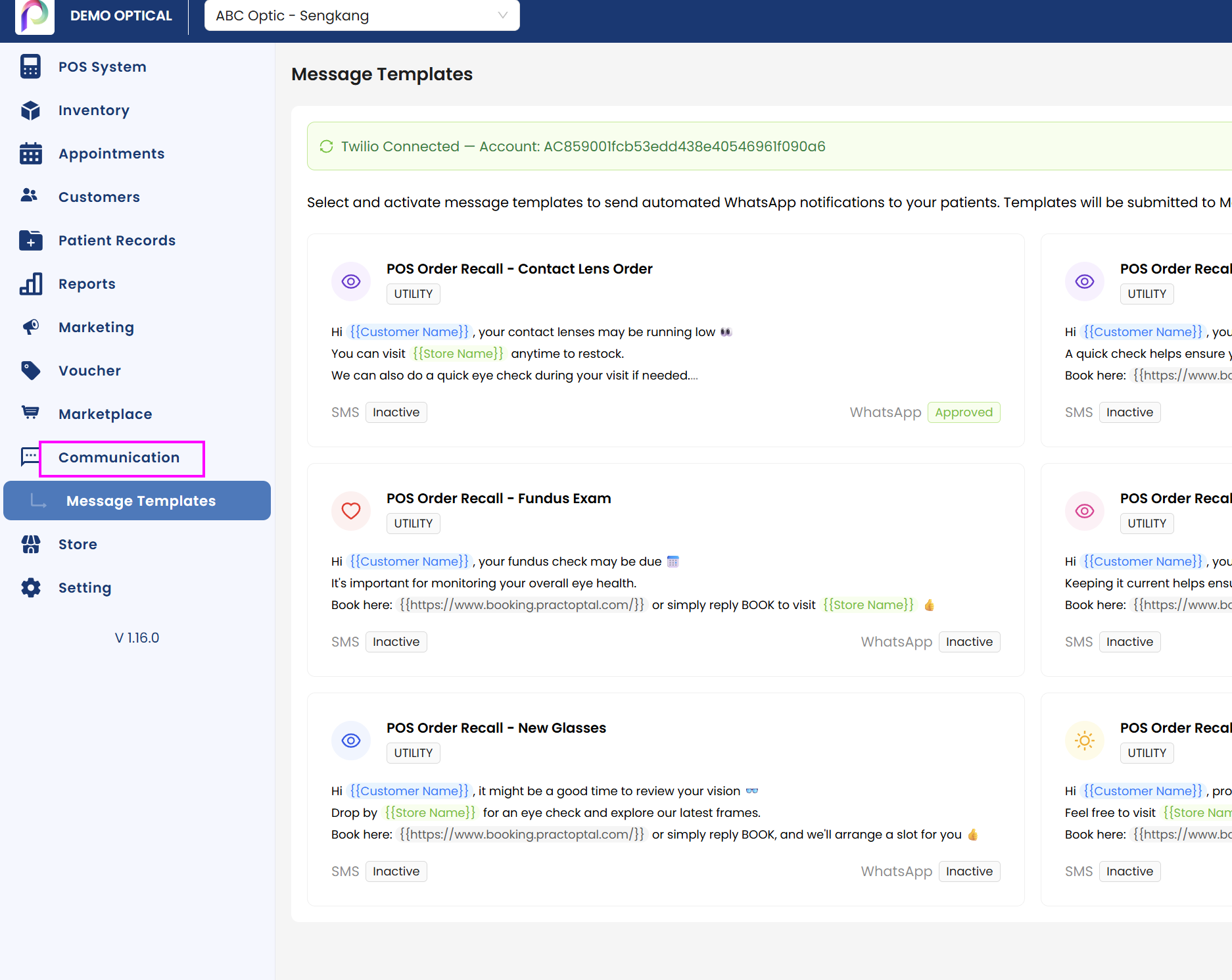Click the Inventory box icon
The width and height of the screenshot is (1232, 980).
click(30, 110)
